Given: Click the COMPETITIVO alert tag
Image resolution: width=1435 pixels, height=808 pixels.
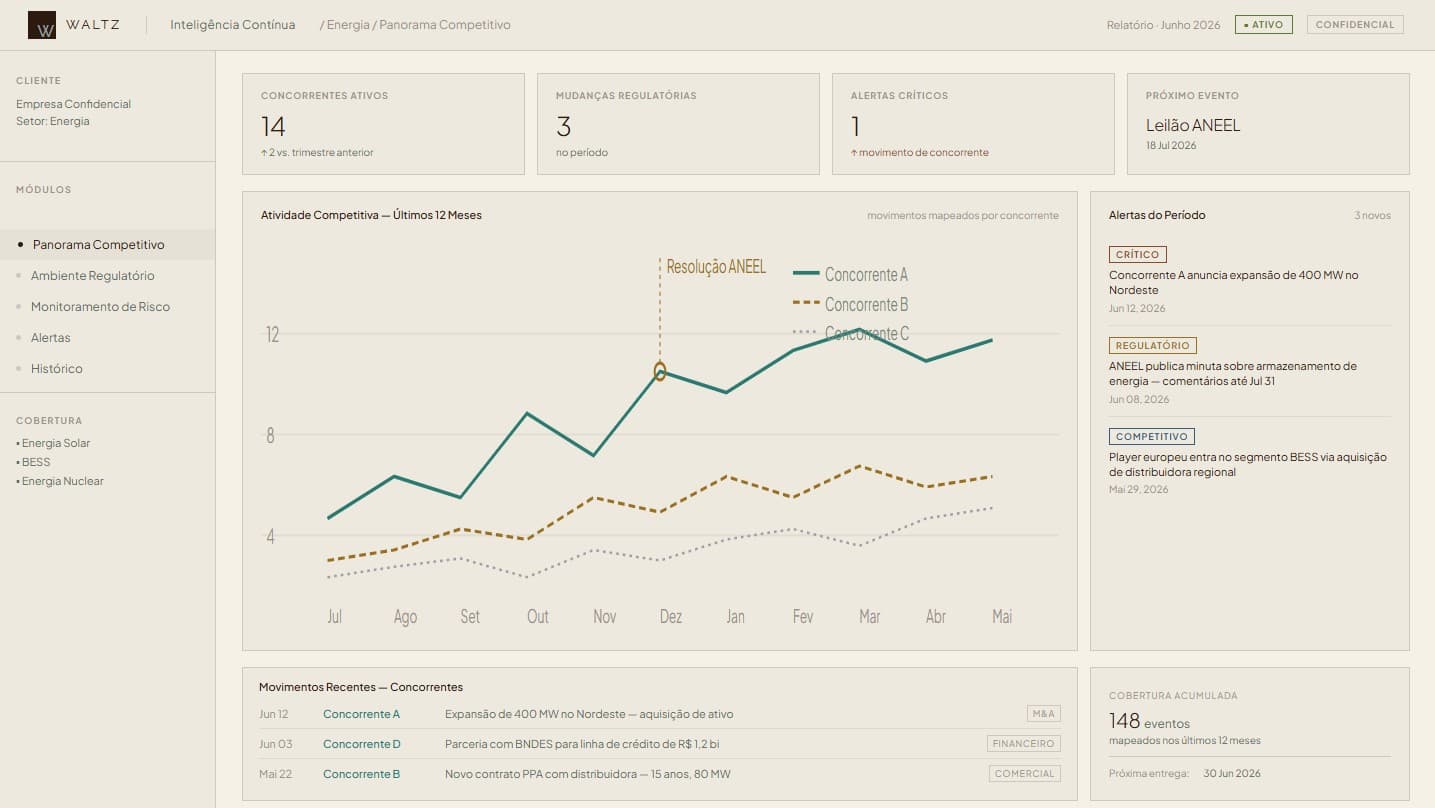Looking at the screenshot, I should tap(1152, 437).
